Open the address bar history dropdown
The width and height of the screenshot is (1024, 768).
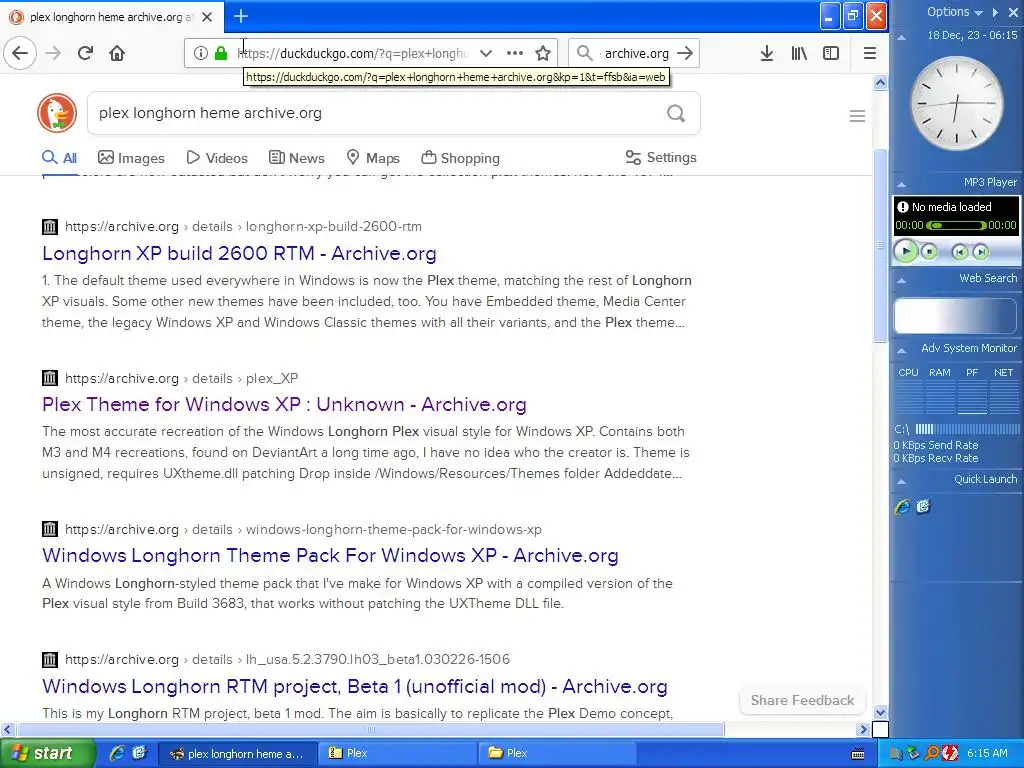click(x=486, y=54)
